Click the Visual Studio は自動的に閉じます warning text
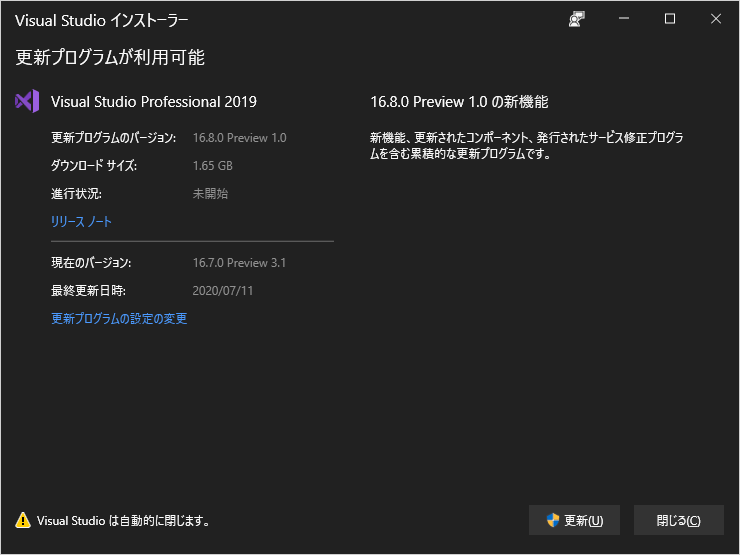740x555 pixels. coord(123,521)
